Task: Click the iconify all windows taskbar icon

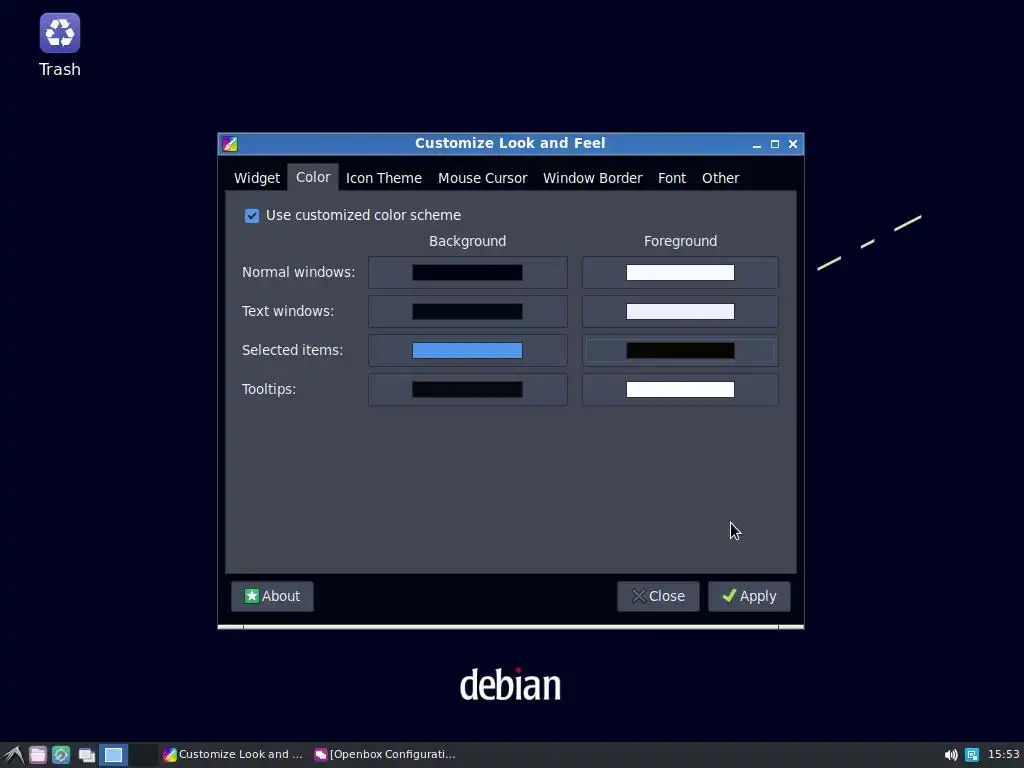Action: pyautogui.click(x=87, y=755)
